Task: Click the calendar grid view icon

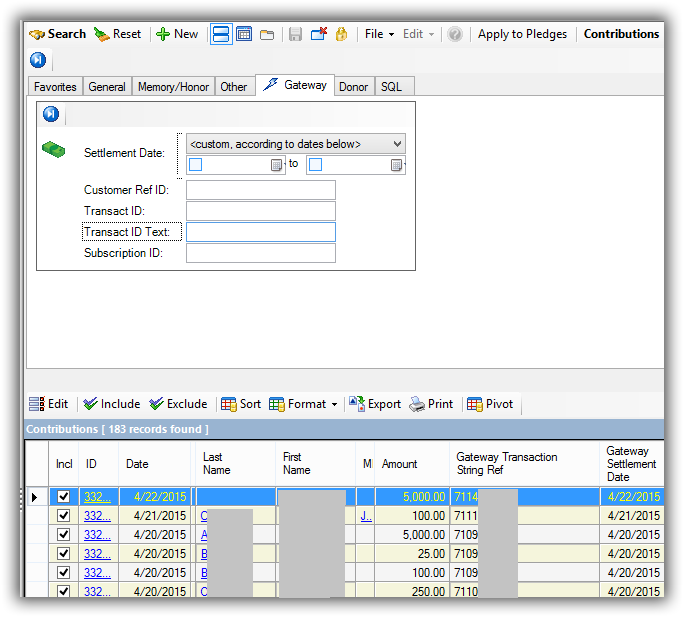Action: (x=244, y=34)
